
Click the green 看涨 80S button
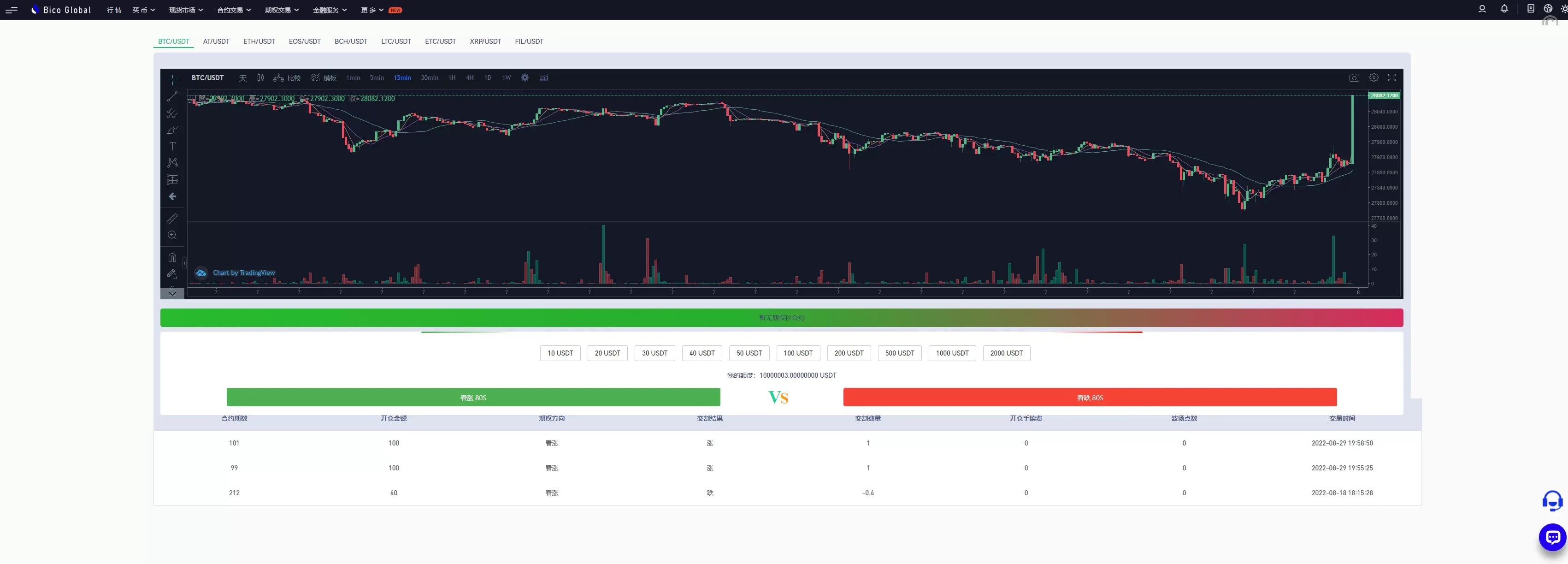(x=473, y=398)
